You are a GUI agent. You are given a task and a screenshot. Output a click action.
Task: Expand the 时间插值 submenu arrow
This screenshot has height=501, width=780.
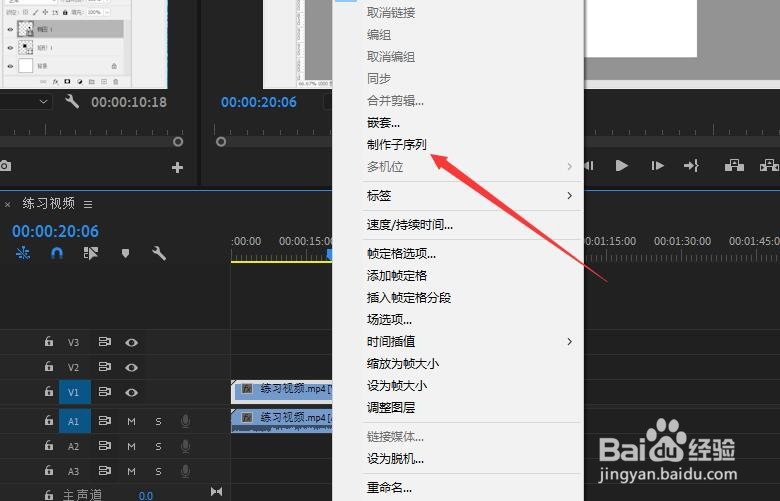570,341
